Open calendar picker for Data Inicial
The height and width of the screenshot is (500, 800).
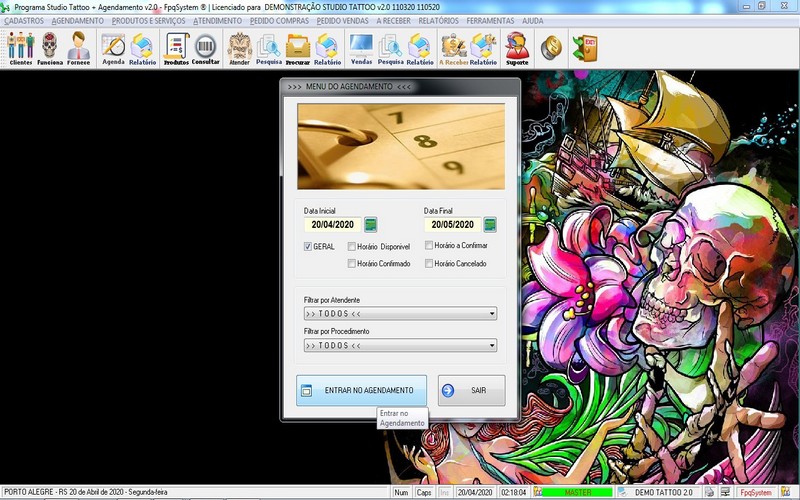click(370, 224)
